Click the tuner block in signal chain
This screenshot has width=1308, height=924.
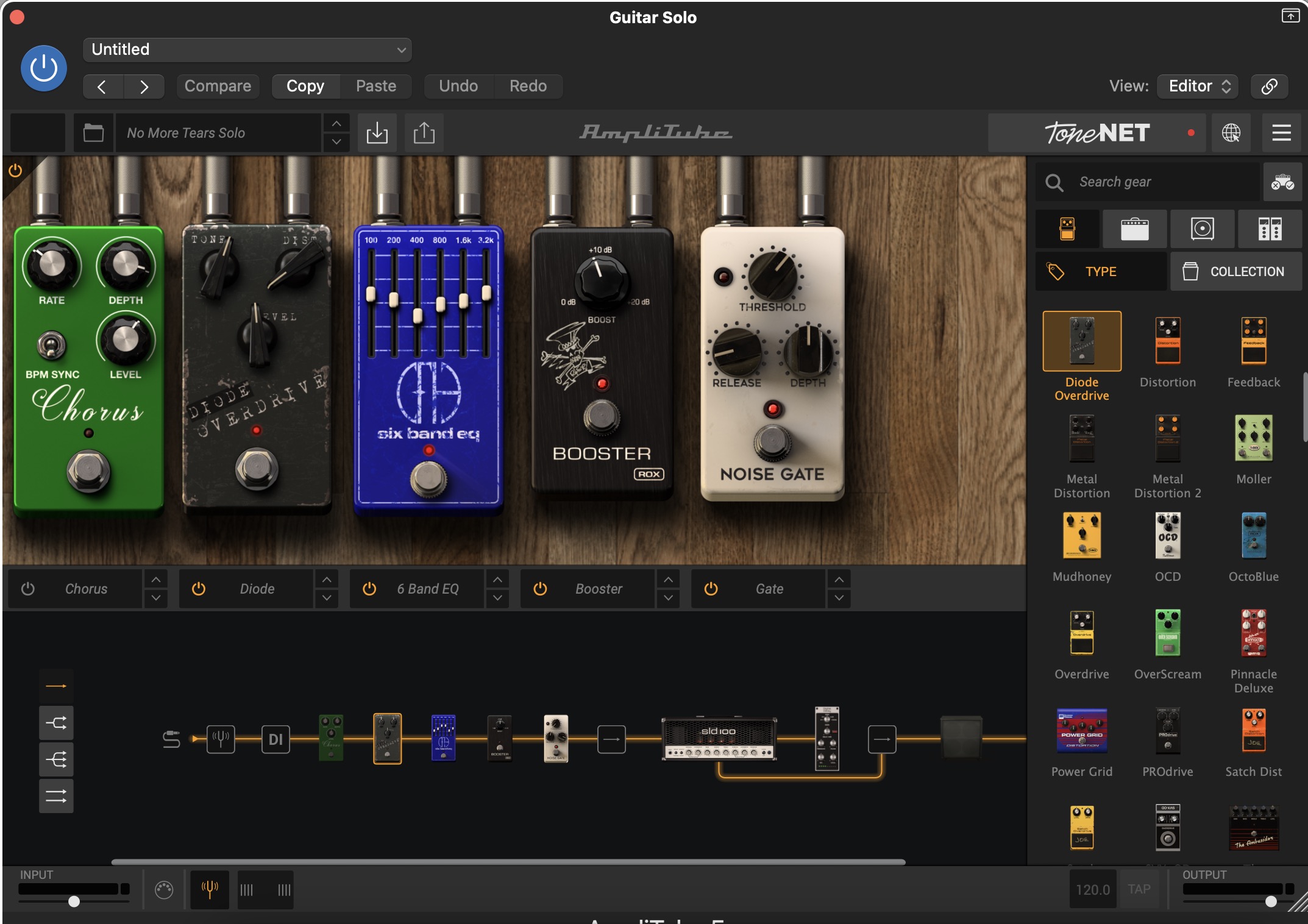point(221,739)
